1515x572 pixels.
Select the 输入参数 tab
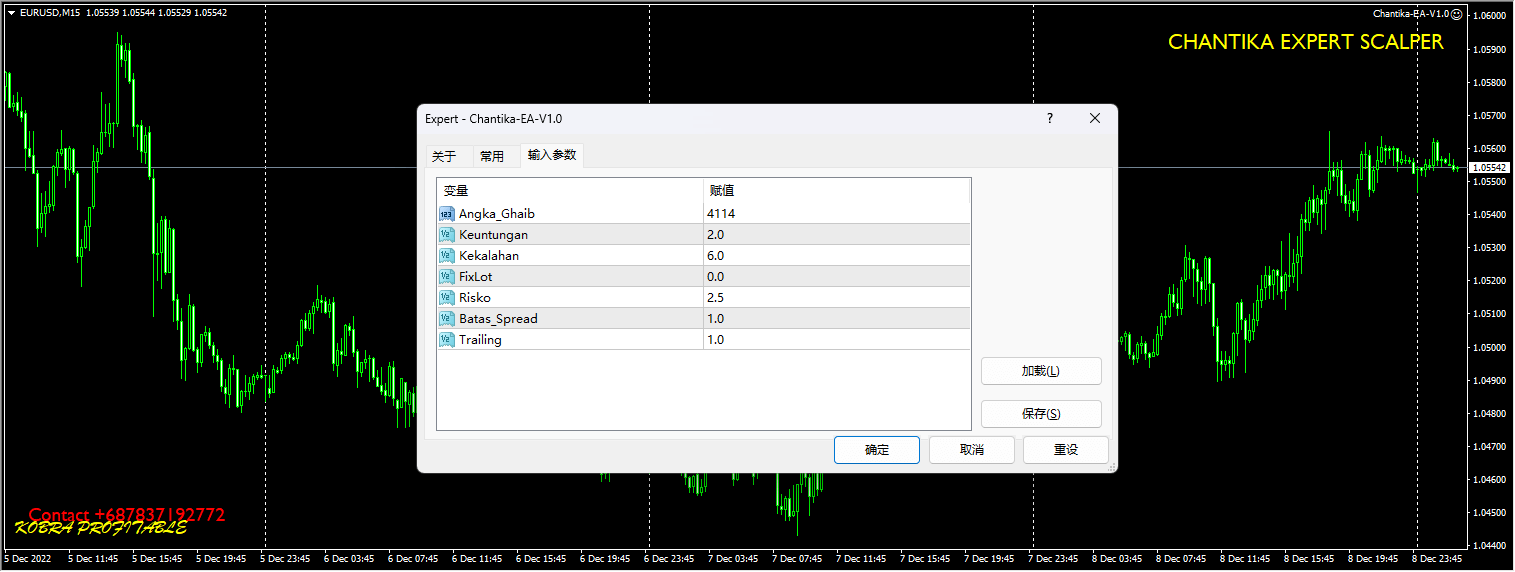pos(552,155)
